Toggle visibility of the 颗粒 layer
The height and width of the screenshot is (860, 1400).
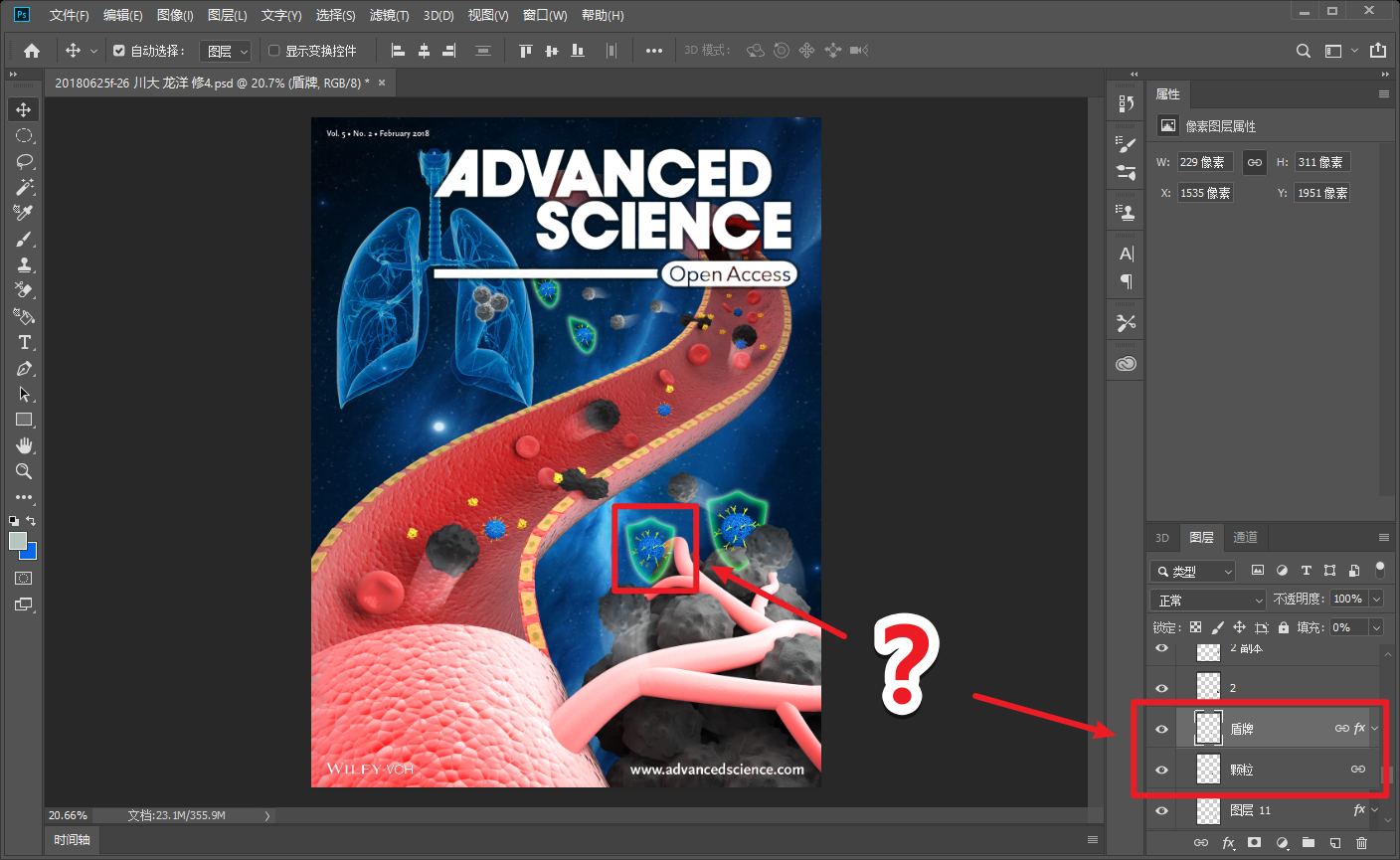tap(1161, 770)
